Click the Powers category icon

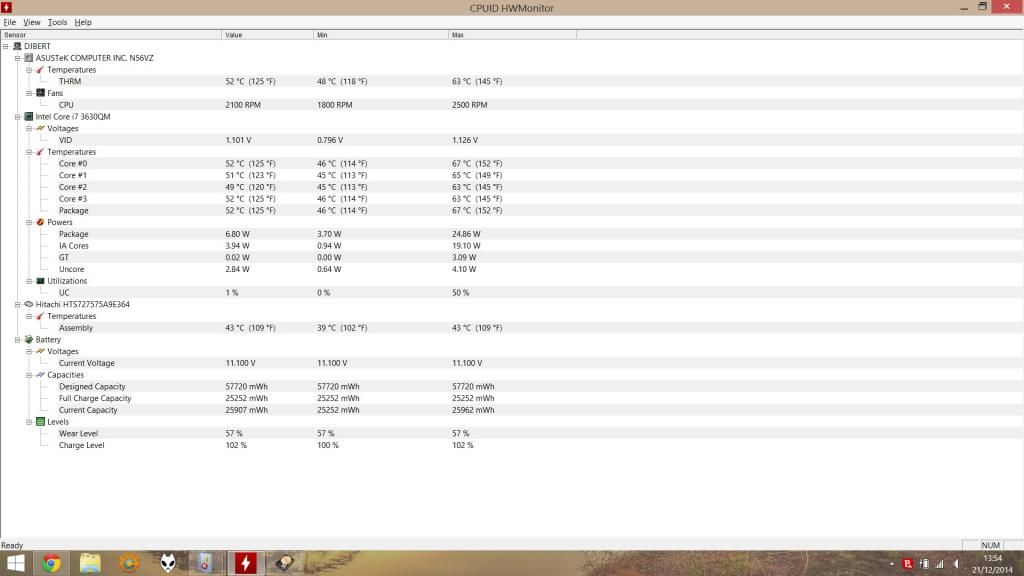[40, 222]
